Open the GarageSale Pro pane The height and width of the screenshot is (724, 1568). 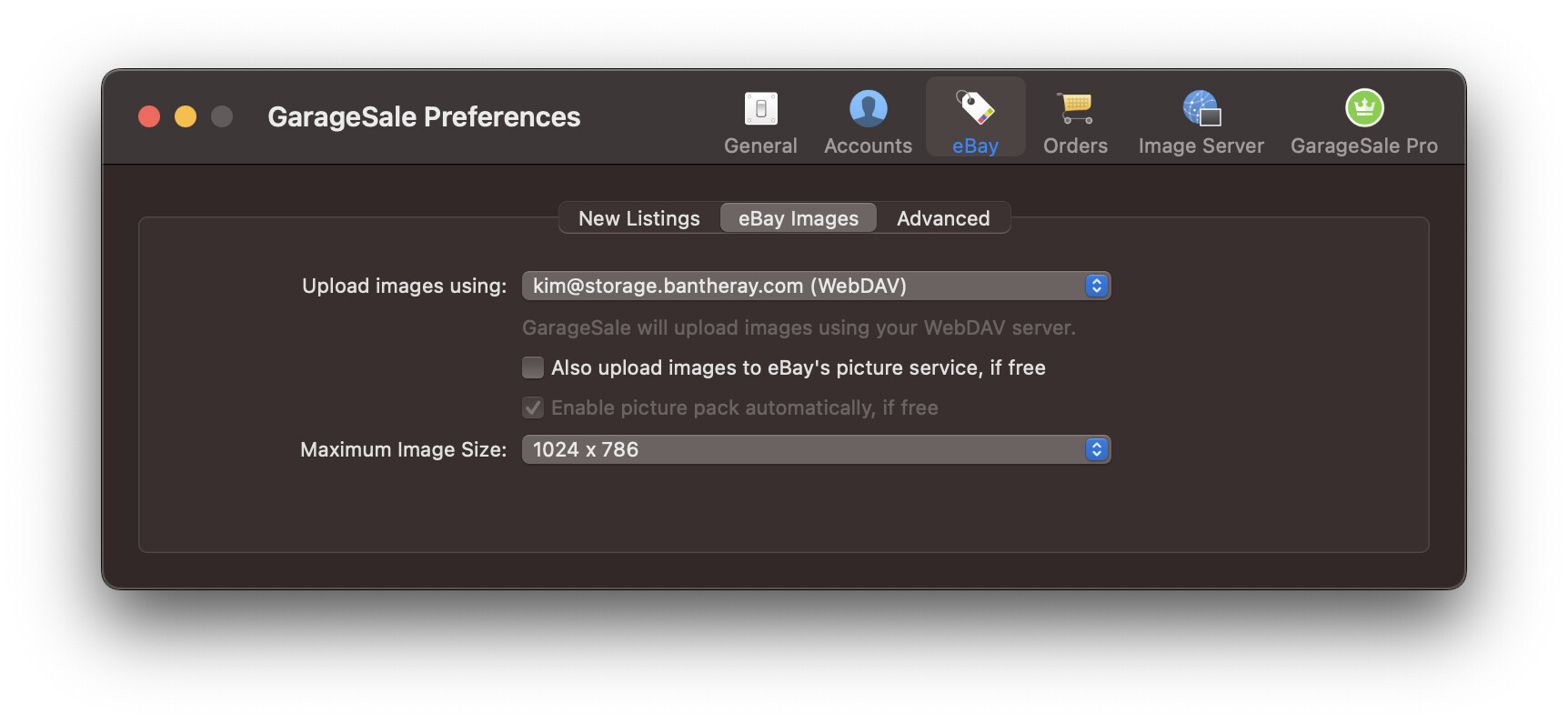click(x=1363, y=123)
